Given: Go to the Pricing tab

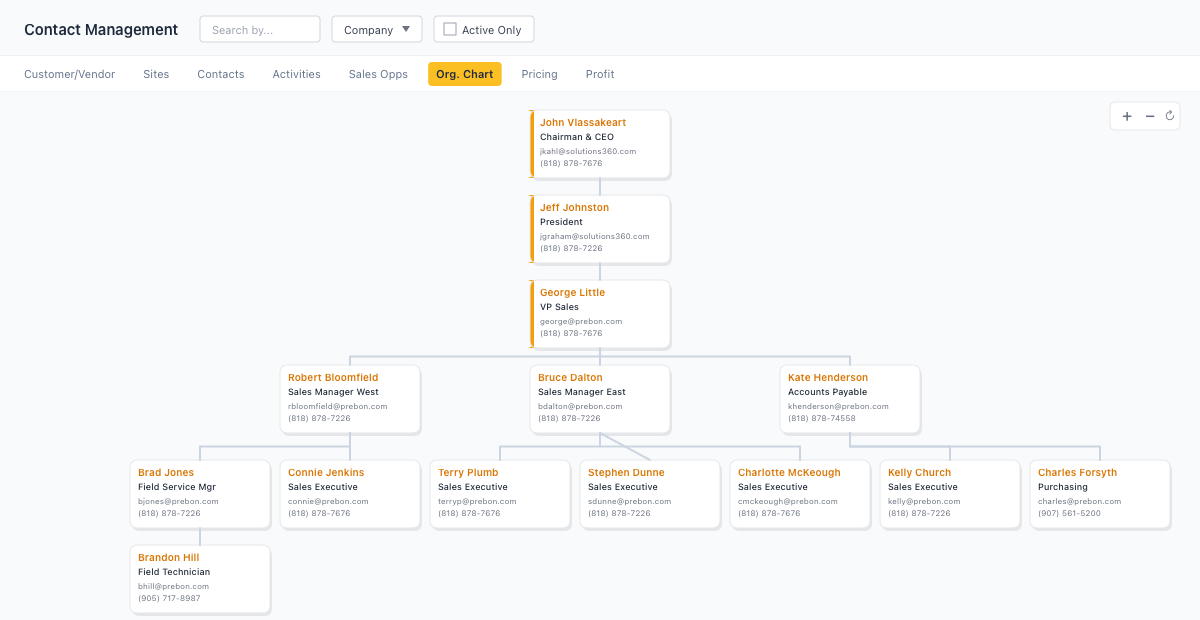Looking at the screenshot, I should coord(539,74).
